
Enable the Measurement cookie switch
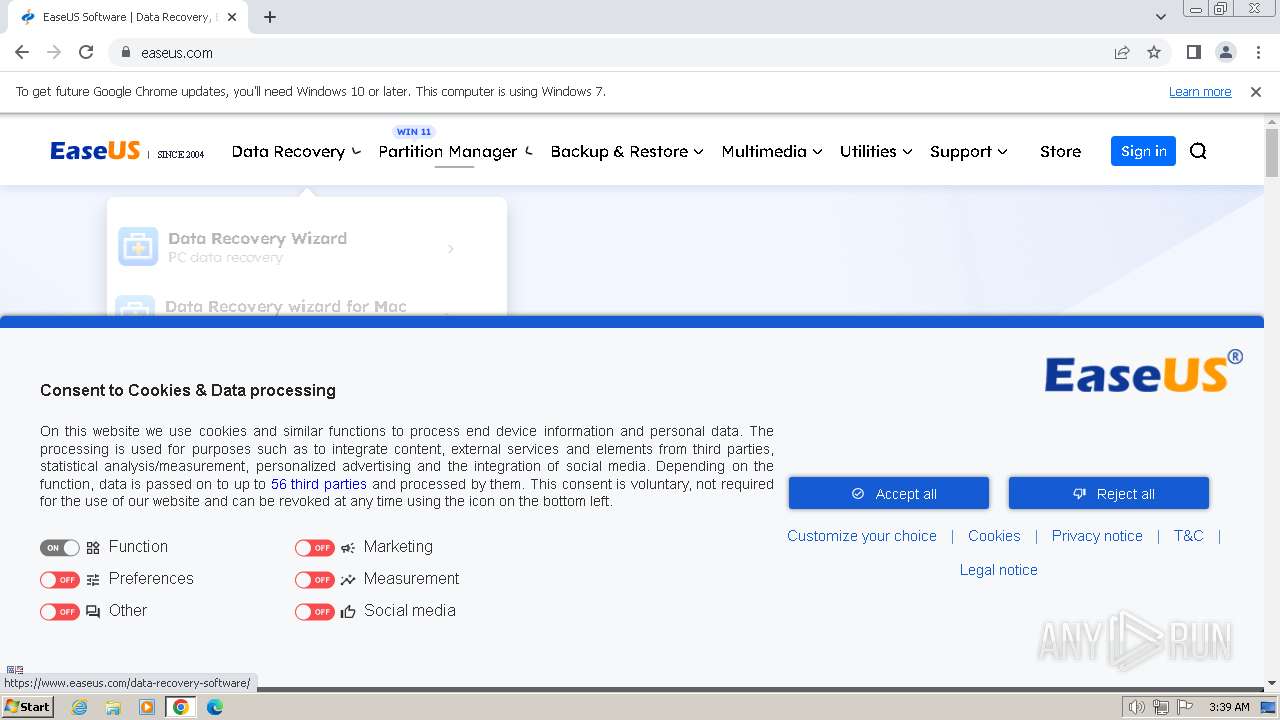315,579
